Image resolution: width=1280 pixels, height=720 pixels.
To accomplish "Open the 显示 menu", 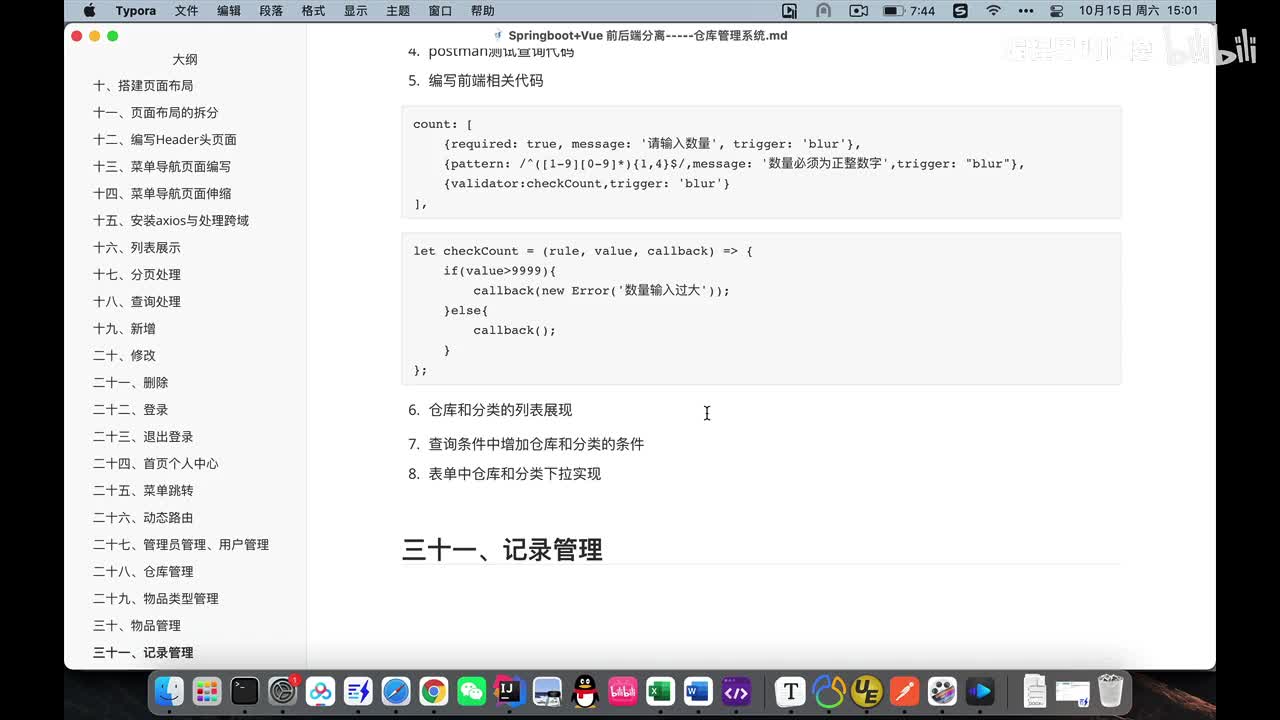I will tap(356, 11).
